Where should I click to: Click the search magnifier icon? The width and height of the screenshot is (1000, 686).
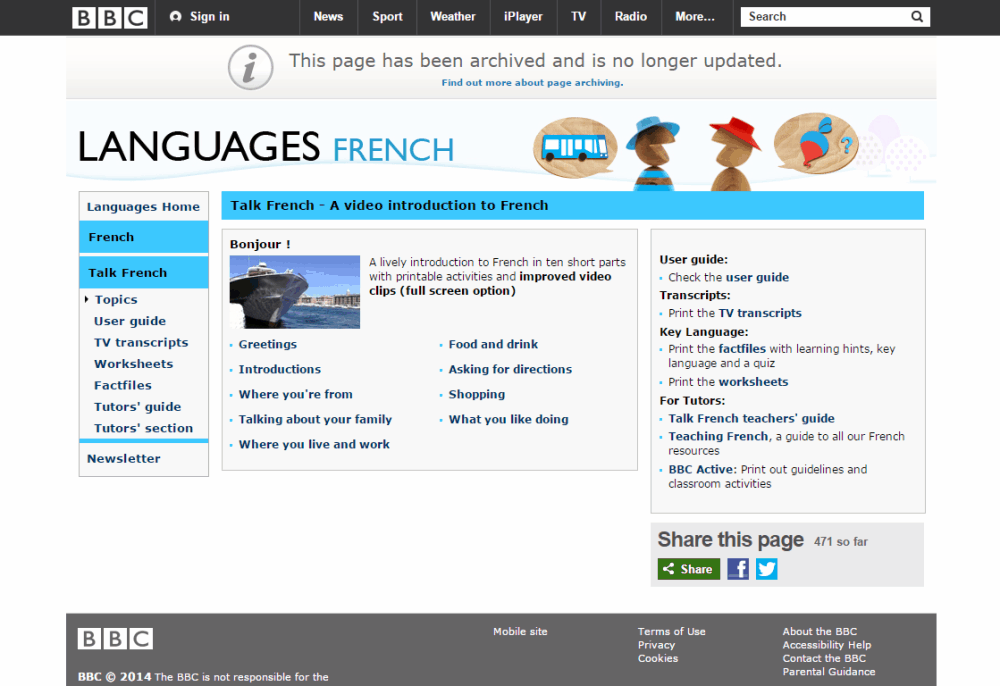tap(916, 17)
